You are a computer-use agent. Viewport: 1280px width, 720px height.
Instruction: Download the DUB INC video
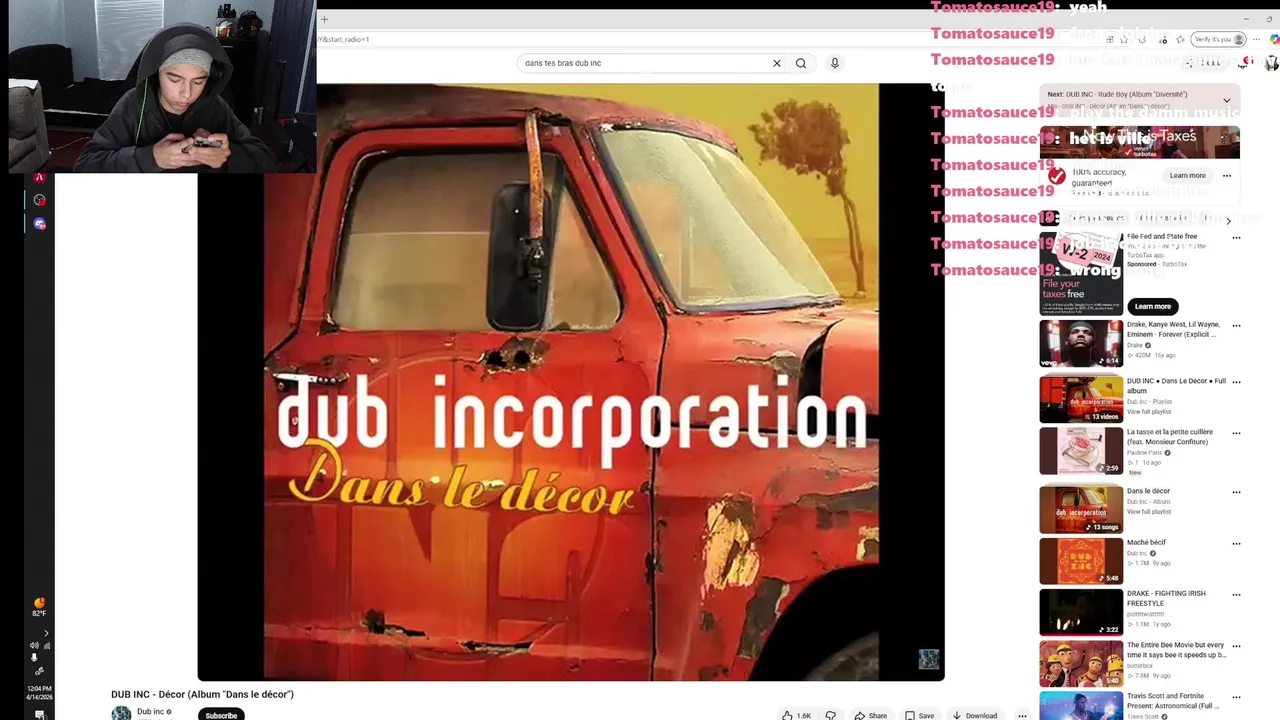(974, 715)
